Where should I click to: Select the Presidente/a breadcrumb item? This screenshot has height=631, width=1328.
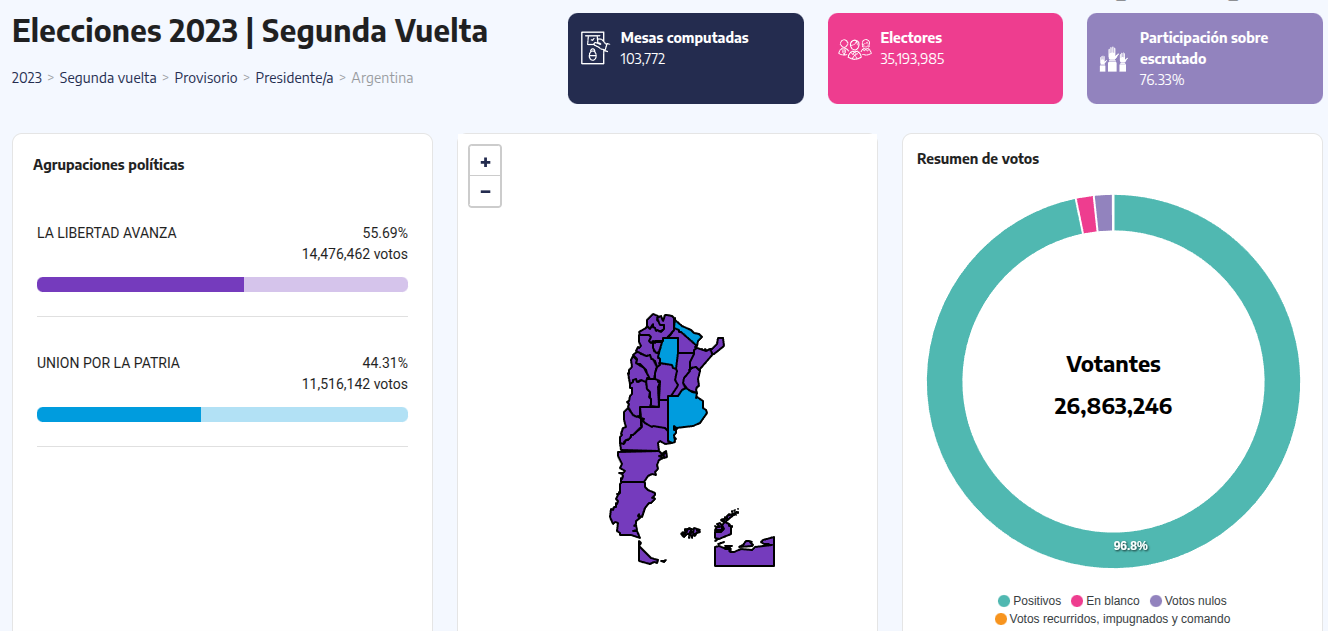(294, 77)
